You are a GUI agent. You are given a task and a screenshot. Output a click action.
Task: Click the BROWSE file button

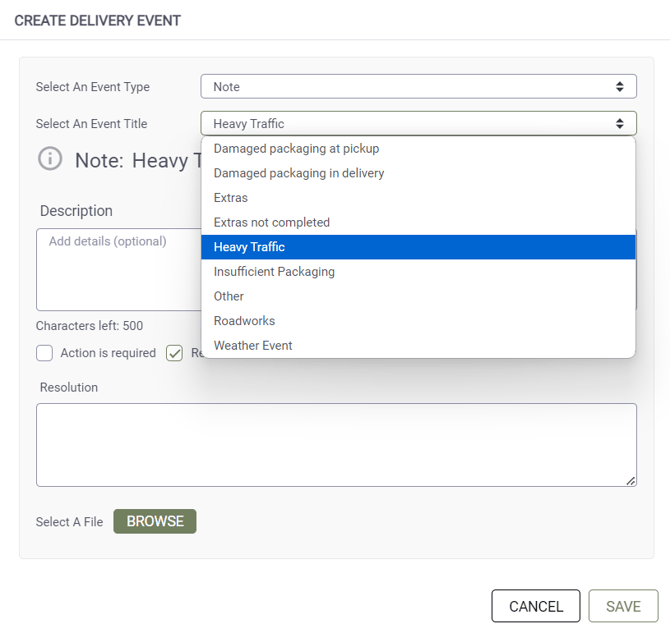pyautogui.click(x=155, y=521)
